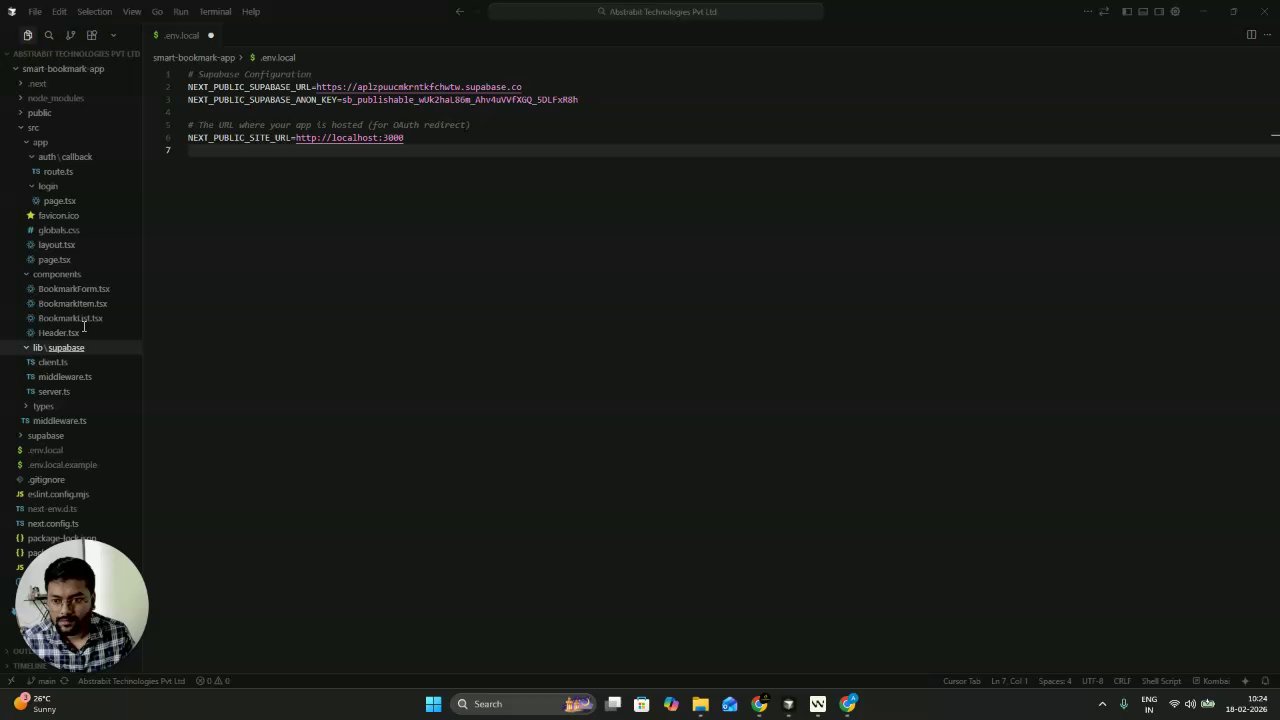Select the .env.local editor tab

(x=182, y=35)
